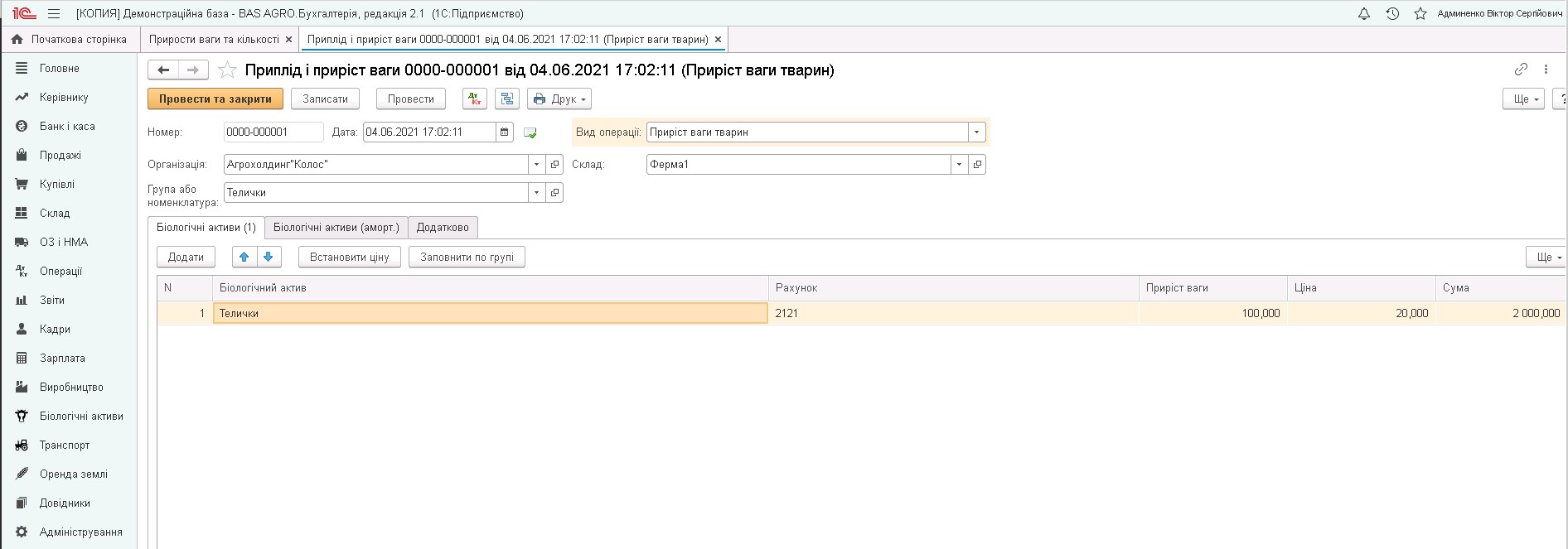Switch to Додатково tab
The image size is (1568, 549).
click(443, 228)
